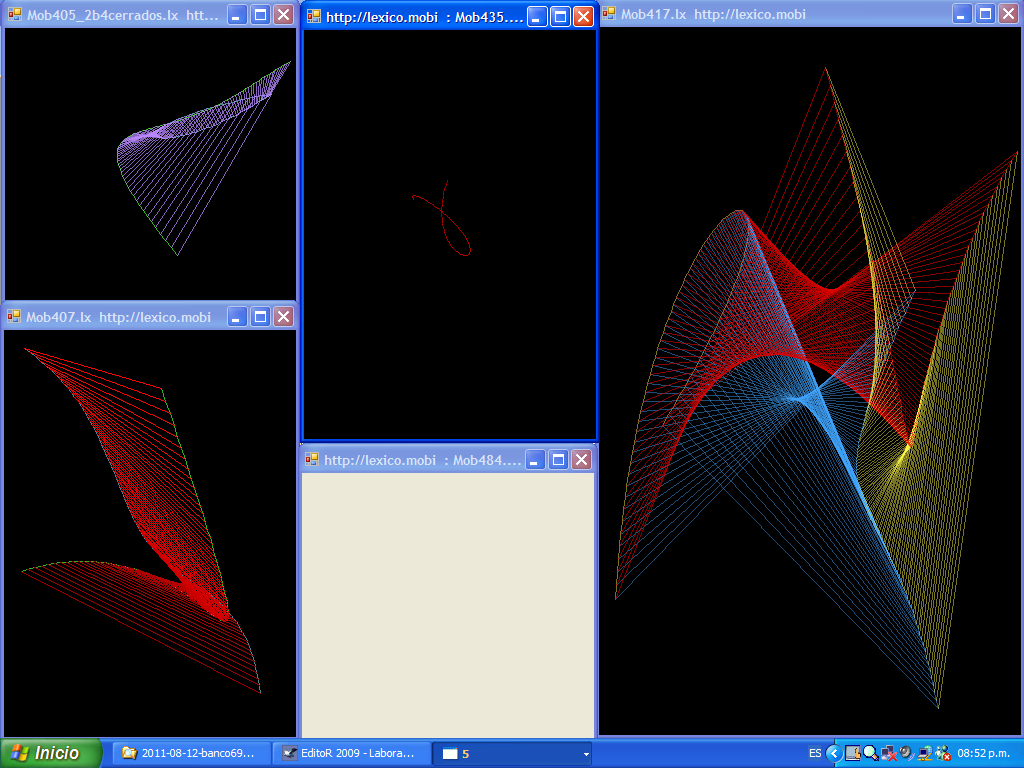Image resolution: width=1024 pixels, height=768 pixels.
Task: Click the disconnected network tray icon
Action: click(888, 753)
